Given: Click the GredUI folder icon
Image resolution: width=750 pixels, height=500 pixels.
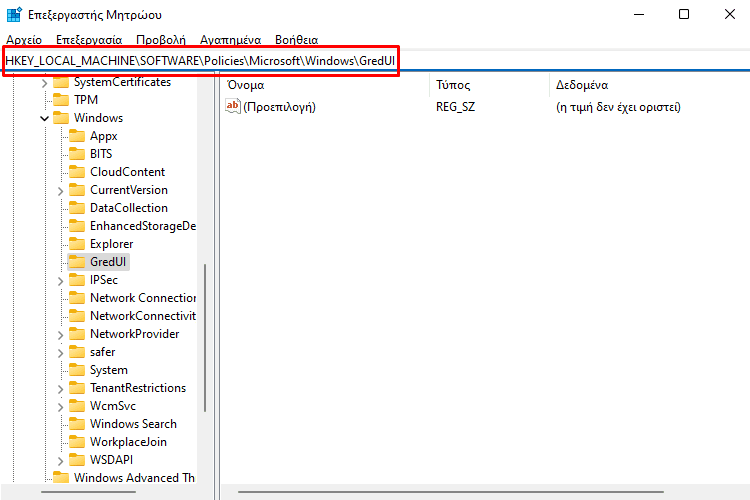Looking at the screenshot, I should 77,262.
